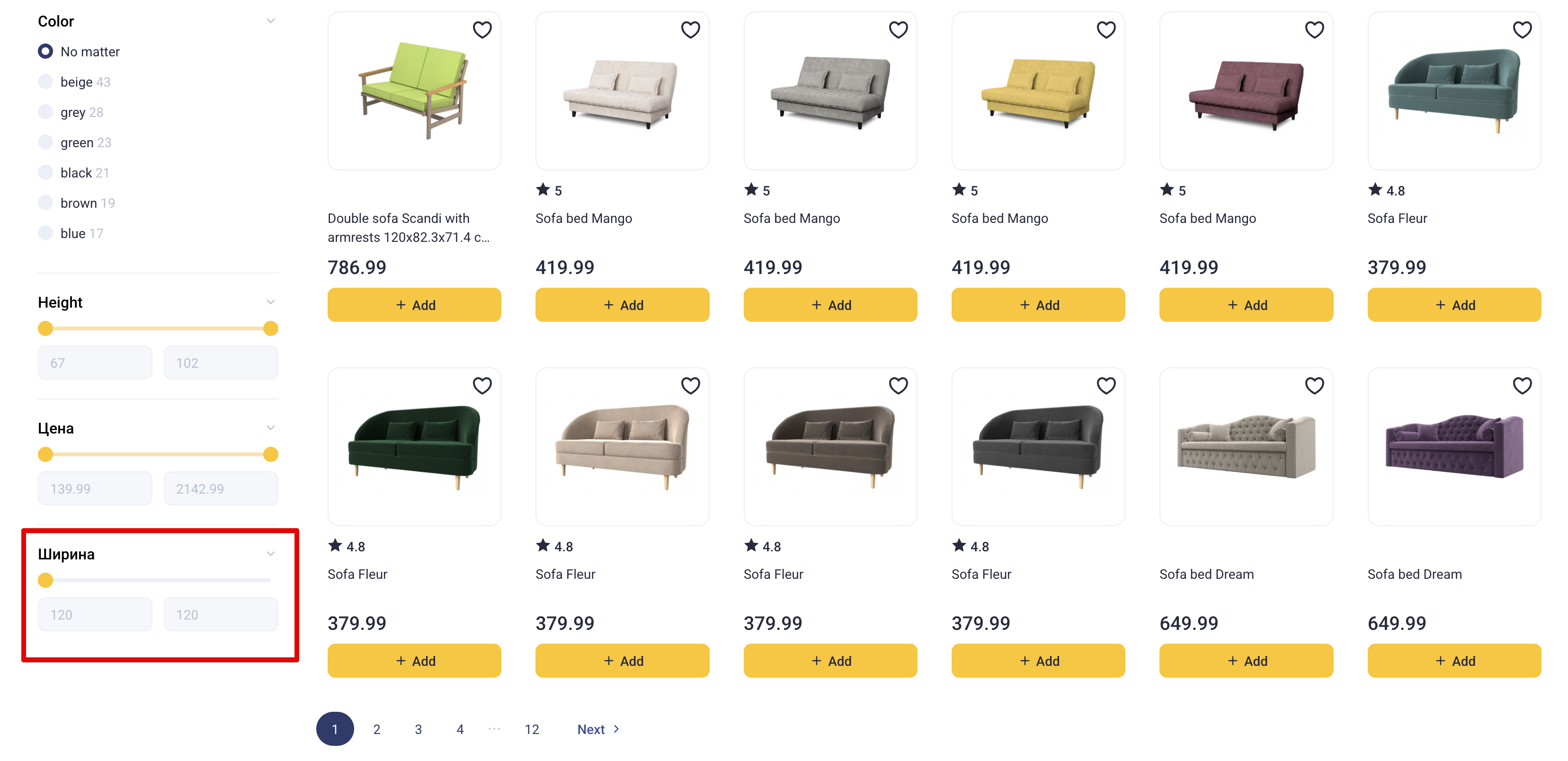
Task: Favorite the grey tufted Sofa bed Dream
Action: (x=1314, y=386)
